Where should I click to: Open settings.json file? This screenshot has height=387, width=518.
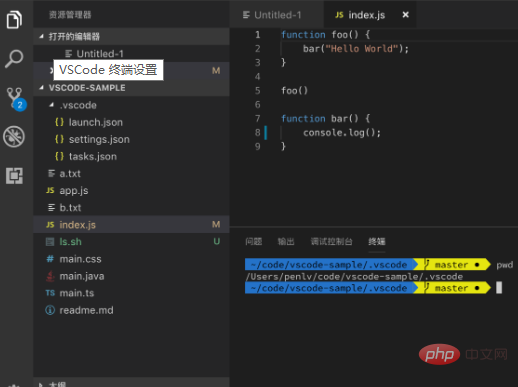pyautogui.click(x=131, y=139)
